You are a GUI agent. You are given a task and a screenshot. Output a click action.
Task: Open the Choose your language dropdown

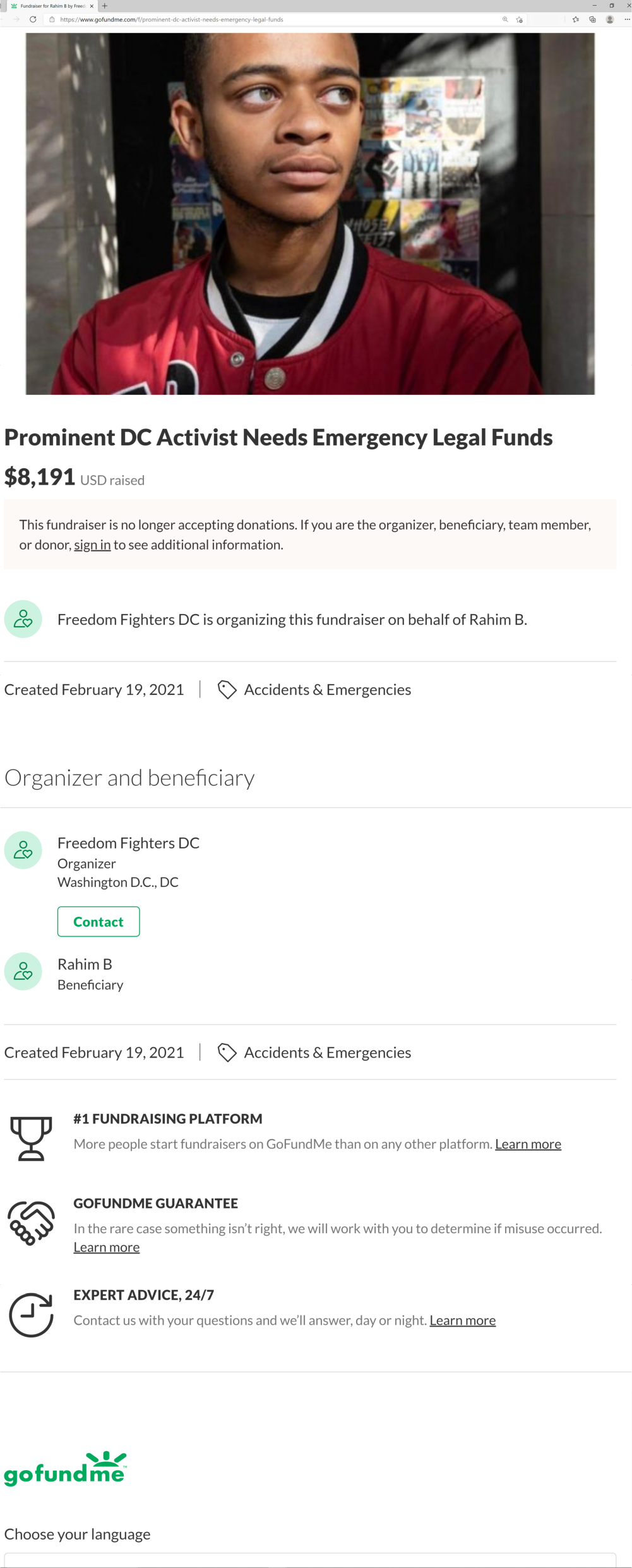tap(310, 1559)
